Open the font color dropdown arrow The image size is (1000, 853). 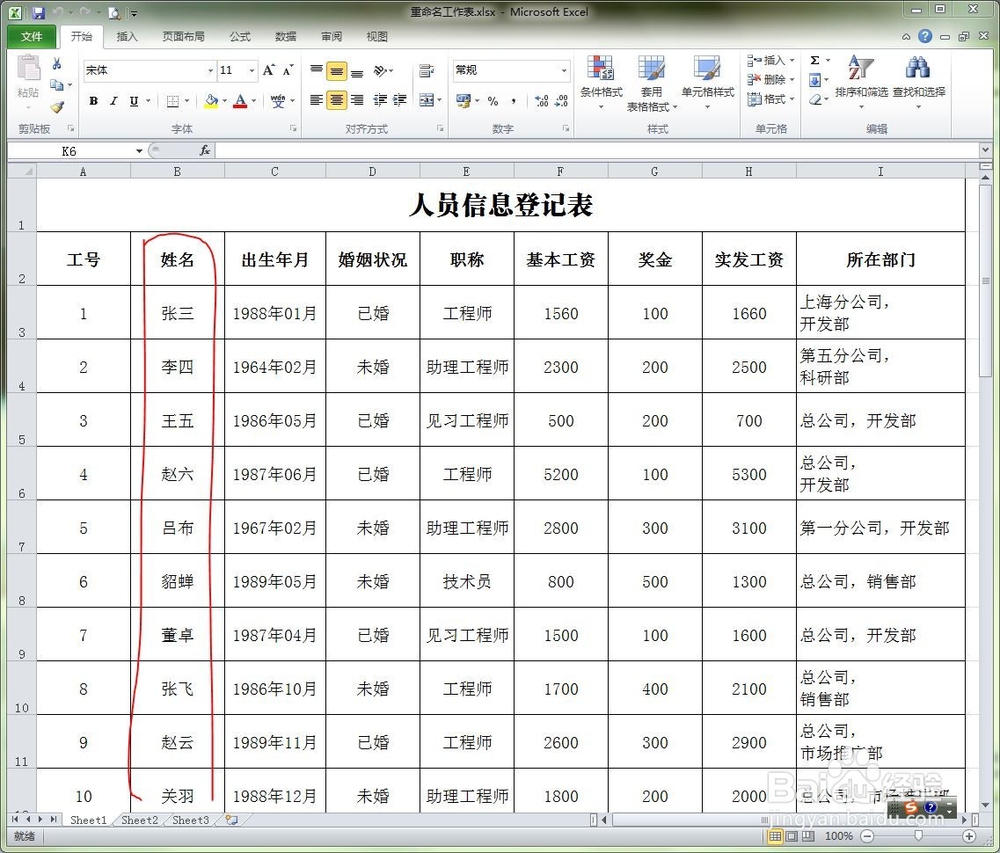click(x=254, y=101)
